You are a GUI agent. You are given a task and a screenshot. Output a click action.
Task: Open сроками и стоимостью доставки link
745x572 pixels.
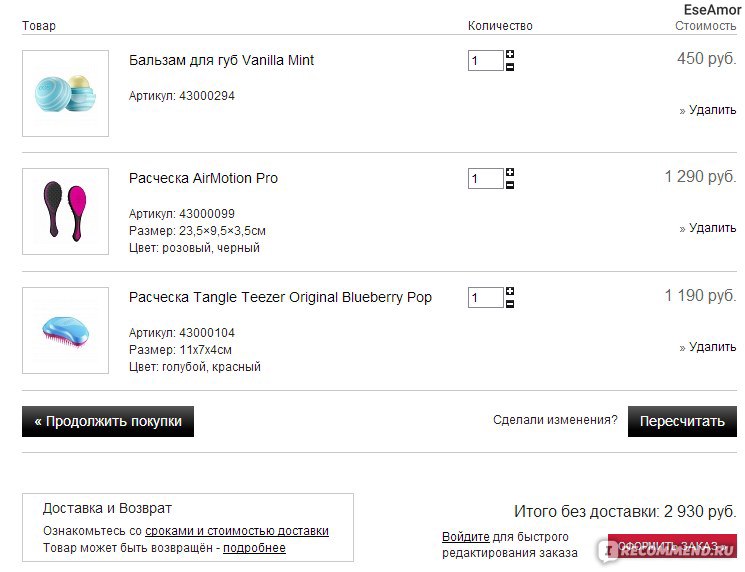(x=237, y=531)
